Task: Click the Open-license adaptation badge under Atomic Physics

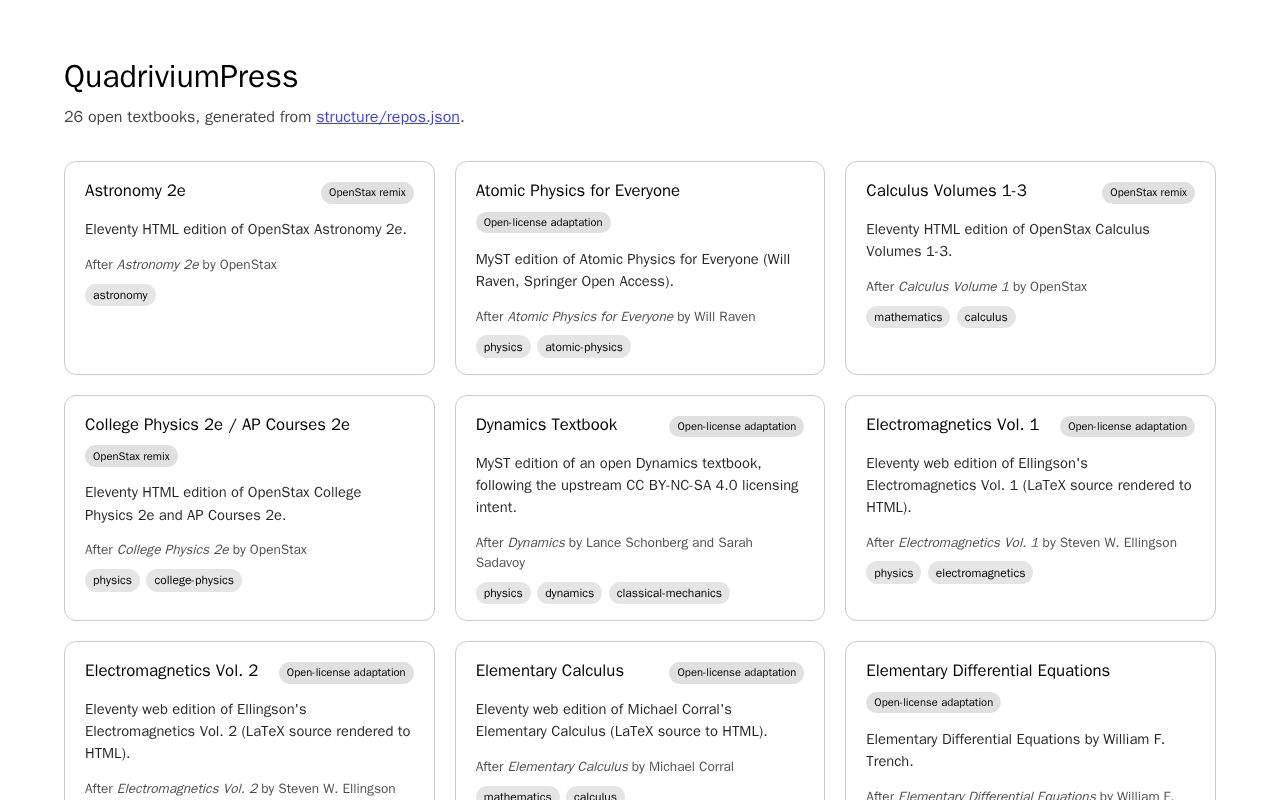Action: [543, 223]
